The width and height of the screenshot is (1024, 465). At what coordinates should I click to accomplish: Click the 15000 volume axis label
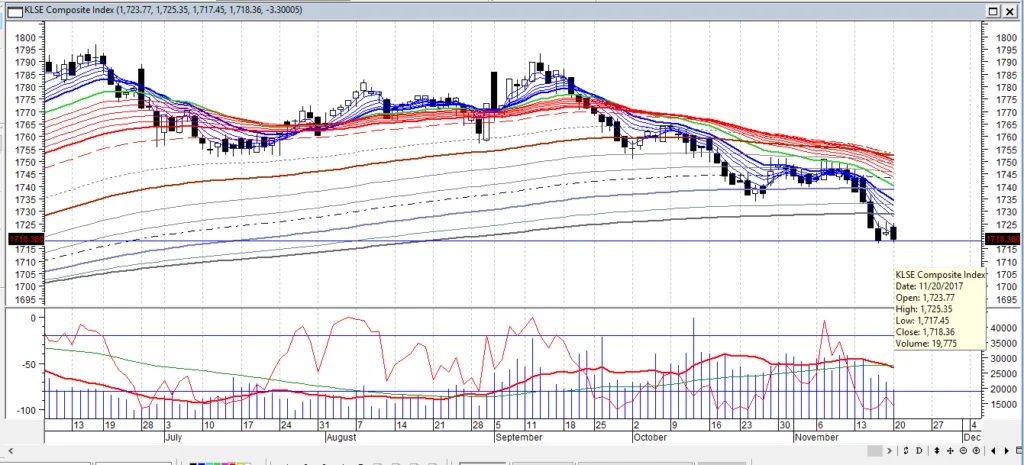coord(1002,405)
